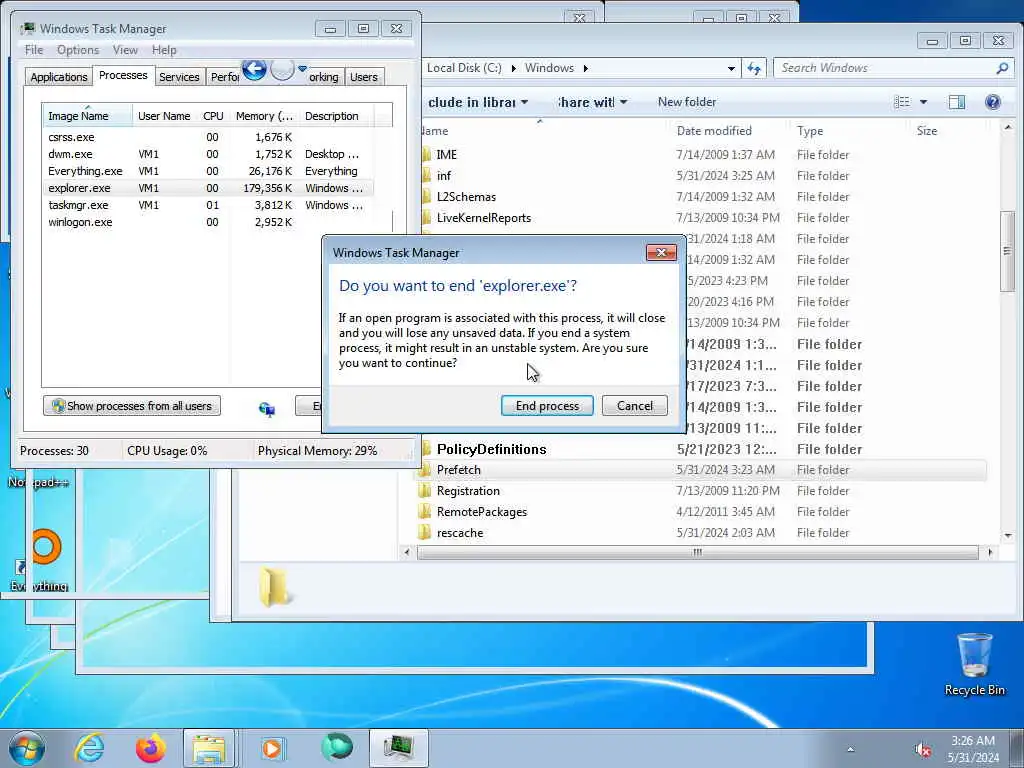
Task: Select Everything.exe process row
Action: (208, 171)
